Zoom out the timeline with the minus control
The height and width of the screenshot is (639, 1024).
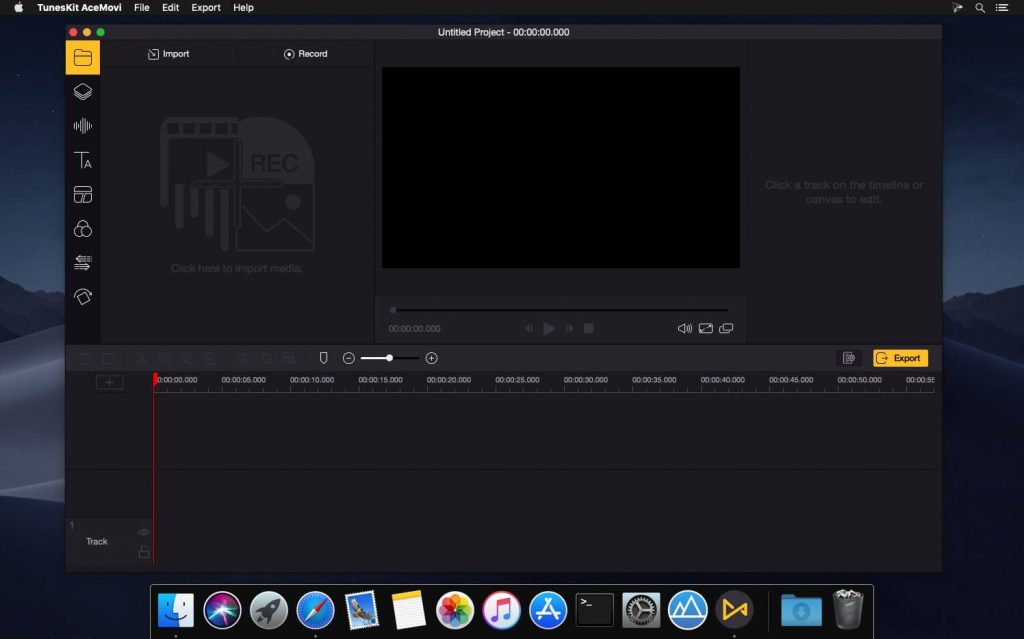(349, 357)
